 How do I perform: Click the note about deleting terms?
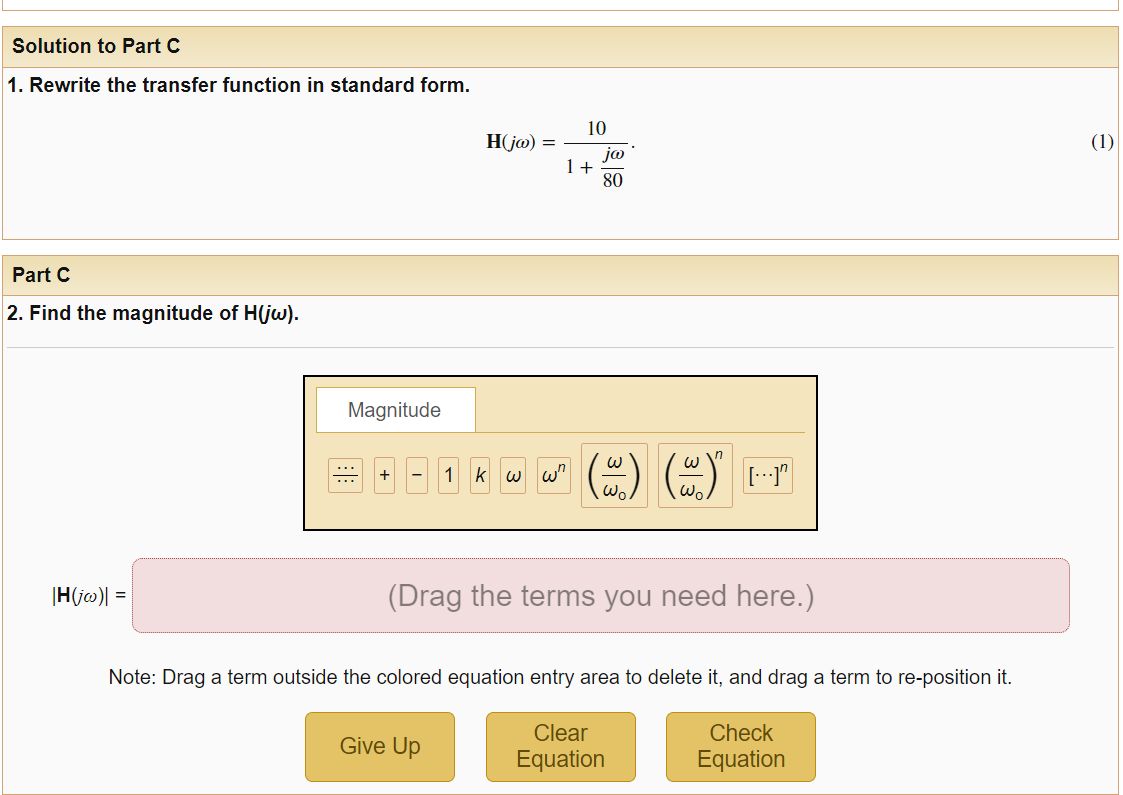pyautogui.click(x=561, y=677)
